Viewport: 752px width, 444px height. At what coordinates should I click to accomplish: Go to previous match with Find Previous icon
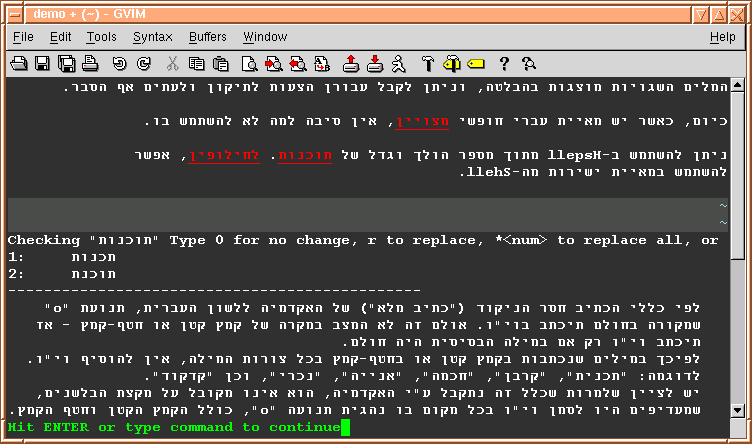pyautogui.click(x=298, y=63)
